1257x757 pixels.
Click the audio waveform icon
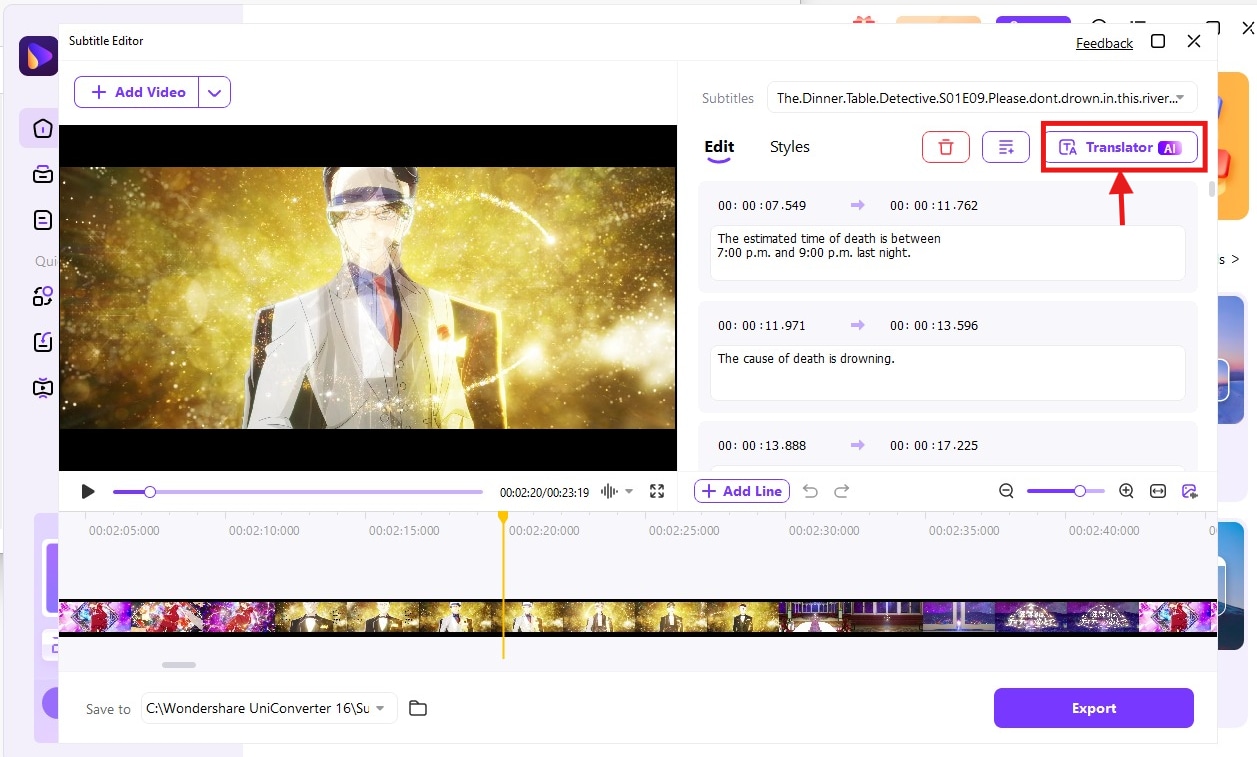609,491
